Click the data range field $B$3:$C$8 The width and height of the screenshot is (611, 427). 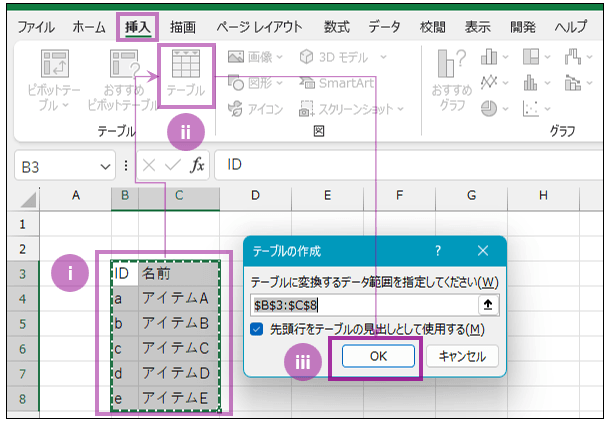tap(364, 305)
